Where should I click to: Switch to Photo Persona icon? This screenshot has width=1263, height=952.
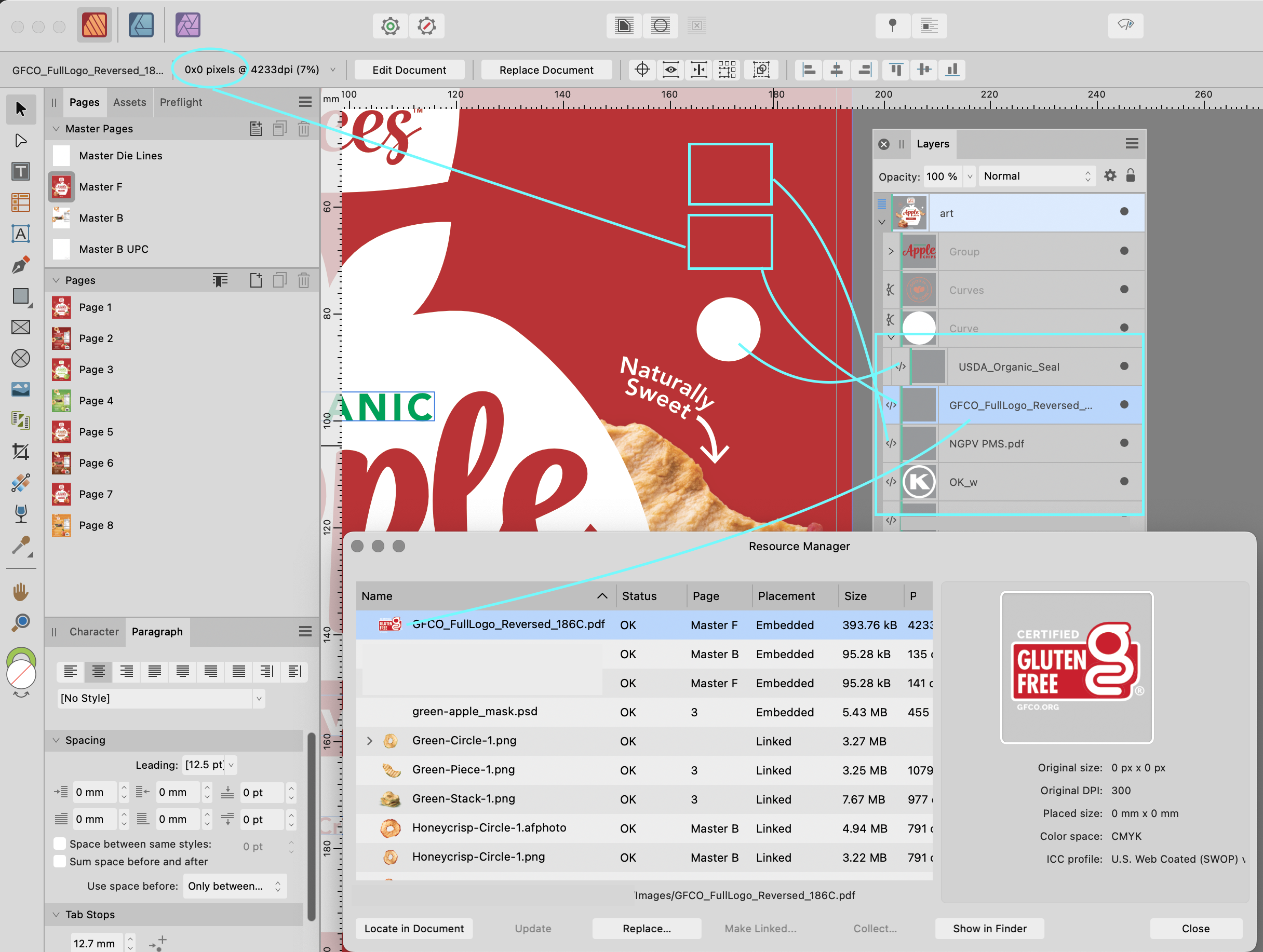click(x=187, y=25)
